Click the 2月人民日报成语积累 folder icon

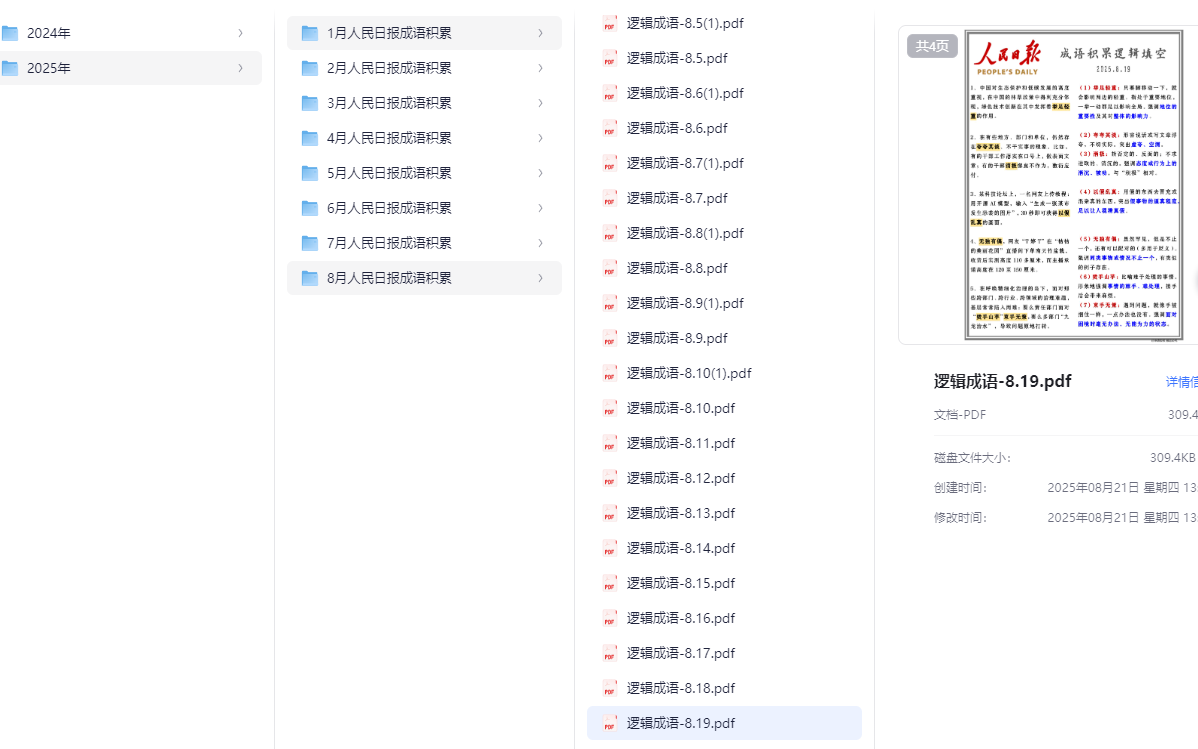pyautogui.click(x=309, y=68)
